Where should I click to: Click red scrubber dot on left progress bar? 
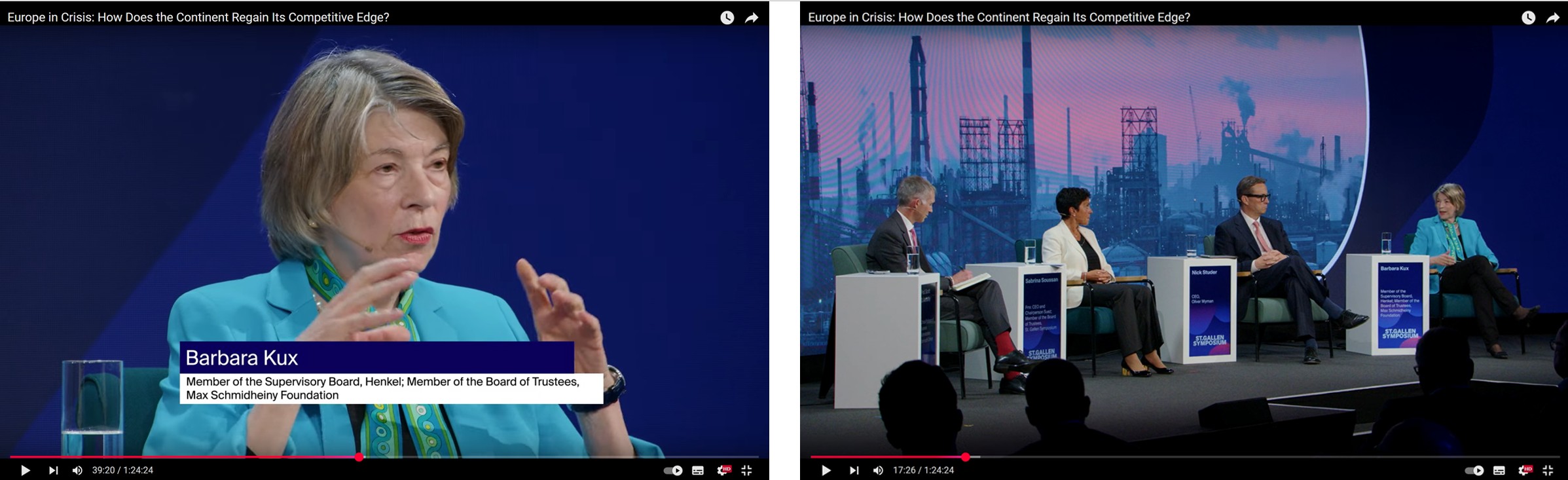click(x=359, y=457)
